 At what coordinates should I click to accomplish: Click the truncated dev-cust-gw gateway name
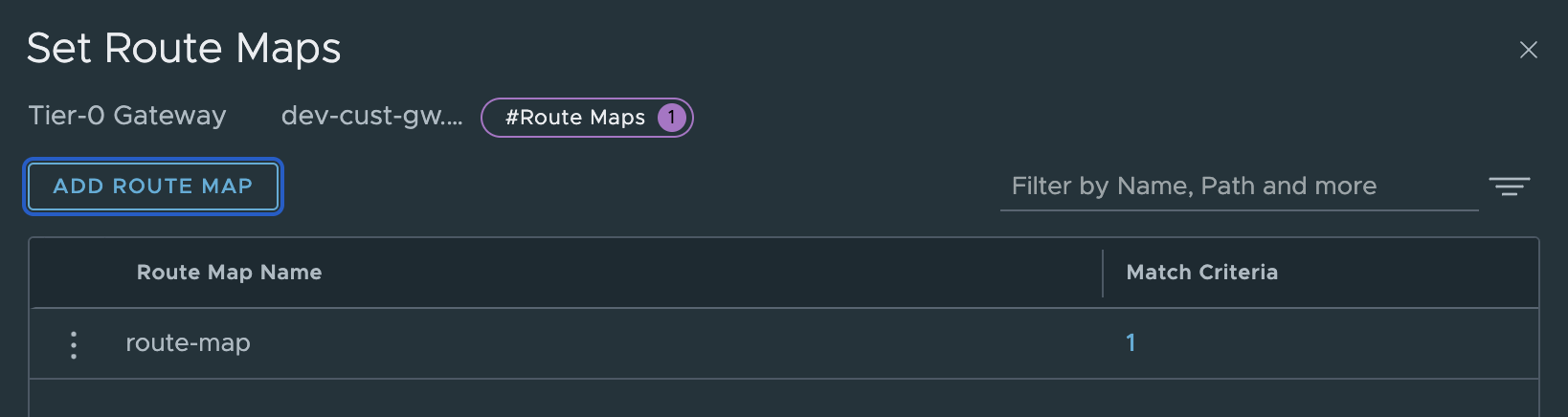(371, 117)
